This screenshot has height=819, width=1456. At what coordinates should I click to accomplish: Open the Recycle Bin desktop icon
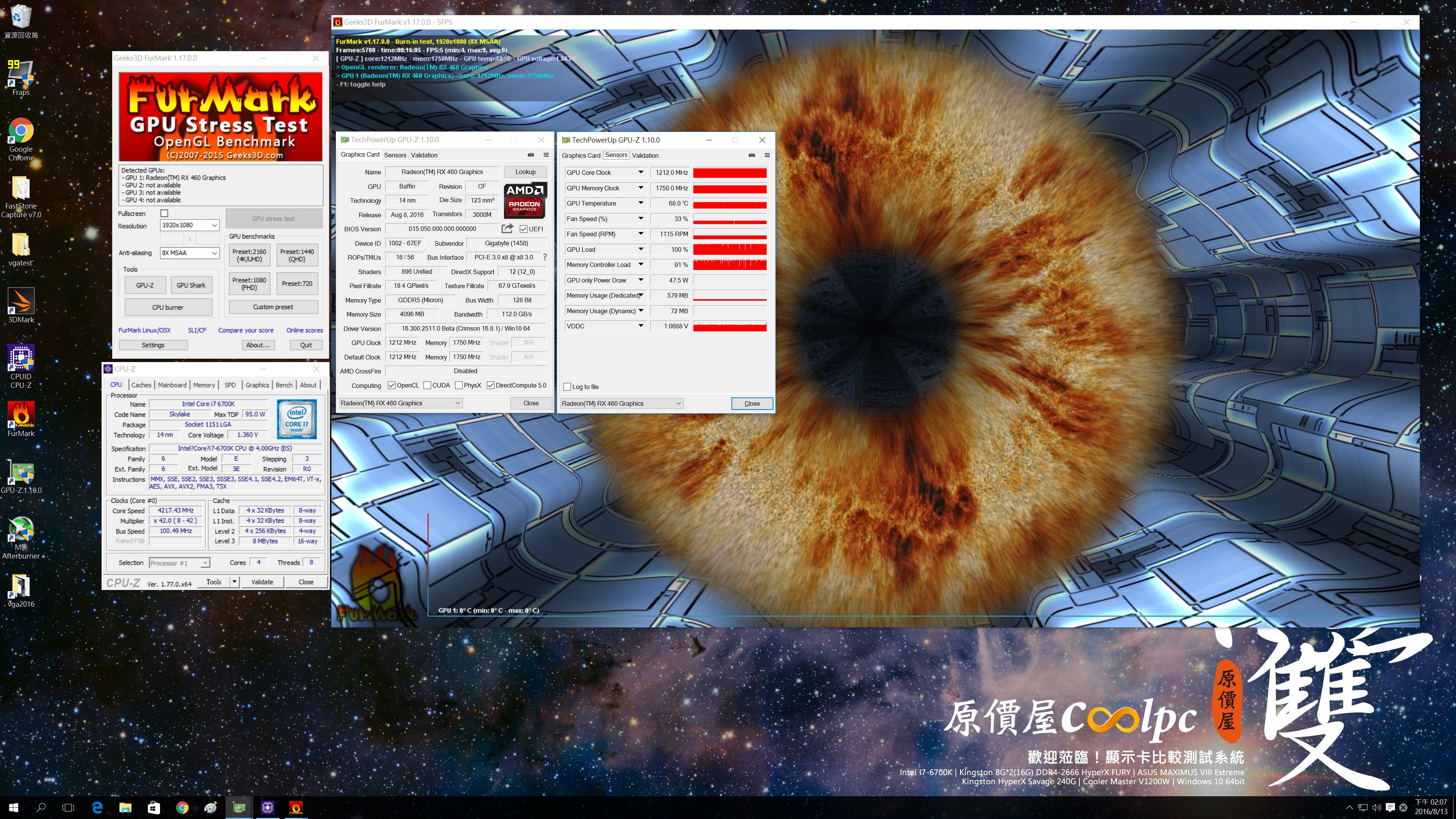[x=21, y=22]
